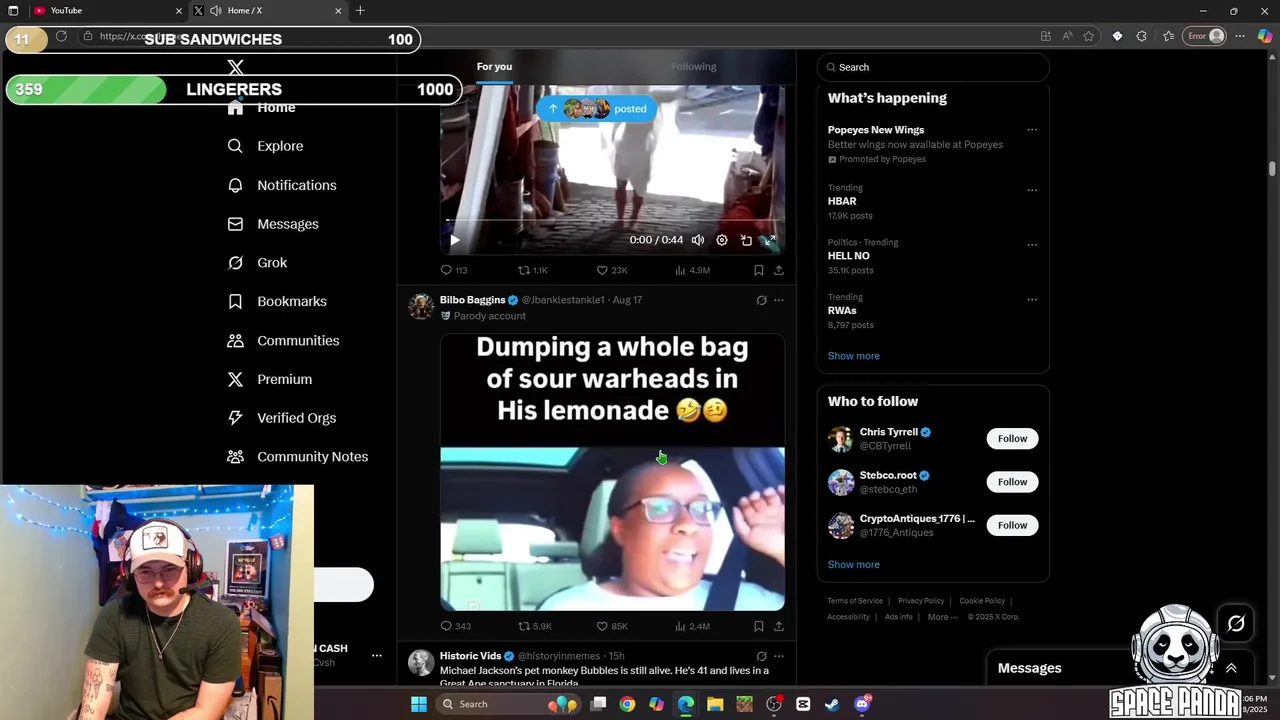Open Grok in the sidebar
Screen dimensions: 1280x720
click(x=257, y=263)
